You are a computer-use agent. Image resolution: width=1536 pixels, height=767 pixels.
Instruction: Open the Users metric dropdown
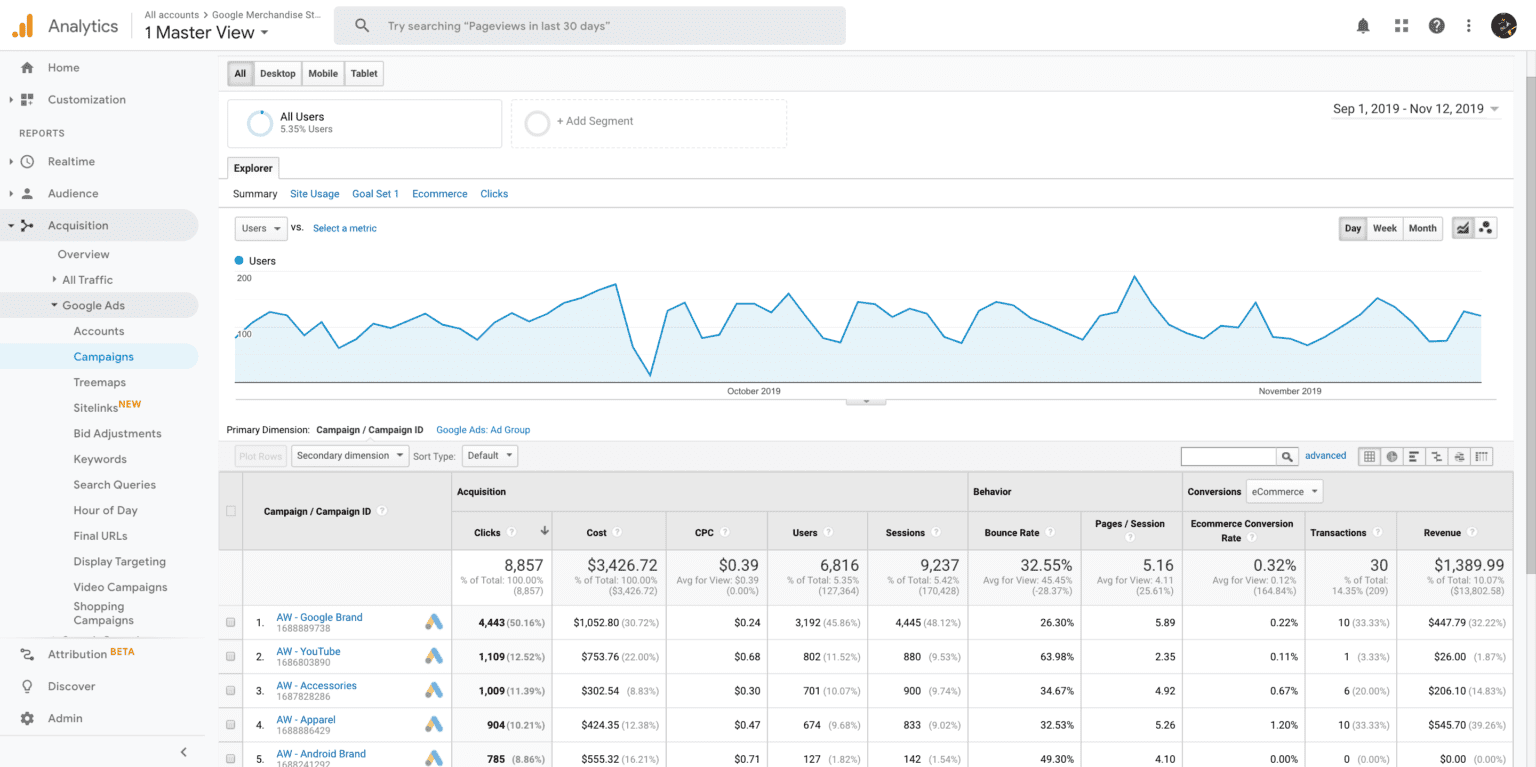[x=261, y=228]
